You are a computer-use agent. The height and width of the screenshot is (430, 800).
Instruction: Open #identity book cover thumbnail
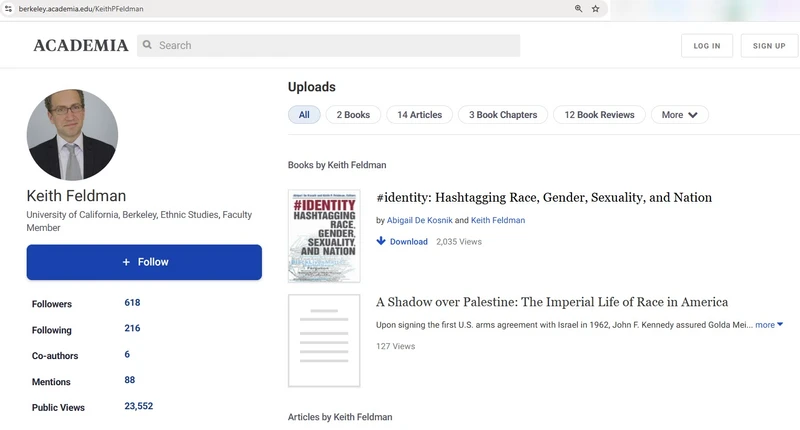324,236
